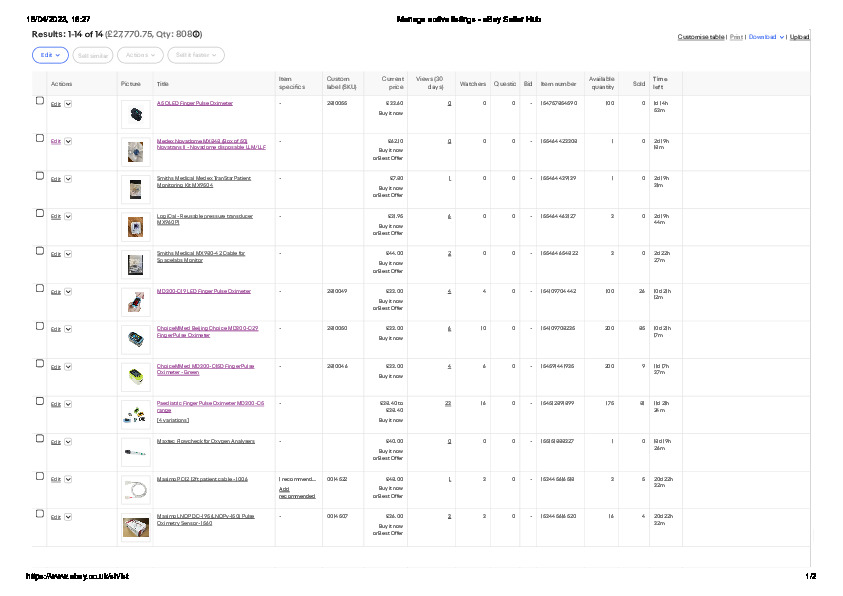
Task: Expand the Download dropdown above the table
Action: (765, 37)
